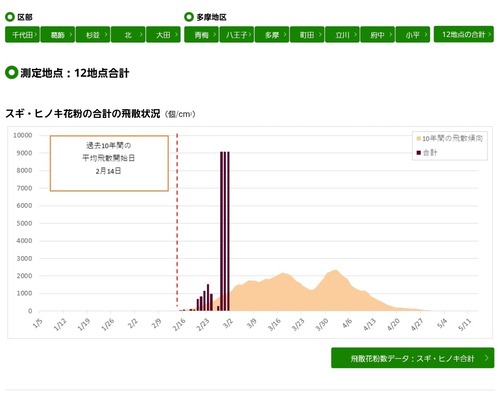Click the 4/20 x-axis date label
The height and width of the screenshot is (394, 500).
coord(393,324)
